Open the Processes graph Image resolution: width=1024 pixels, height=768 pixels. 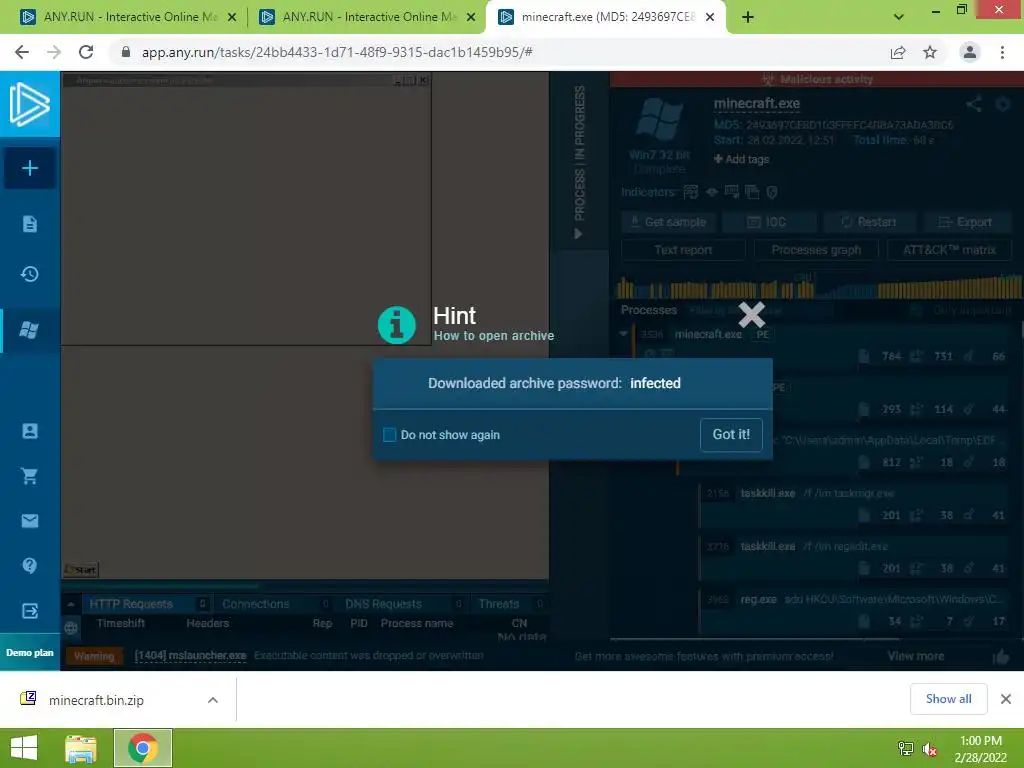(x=816, y=250)
